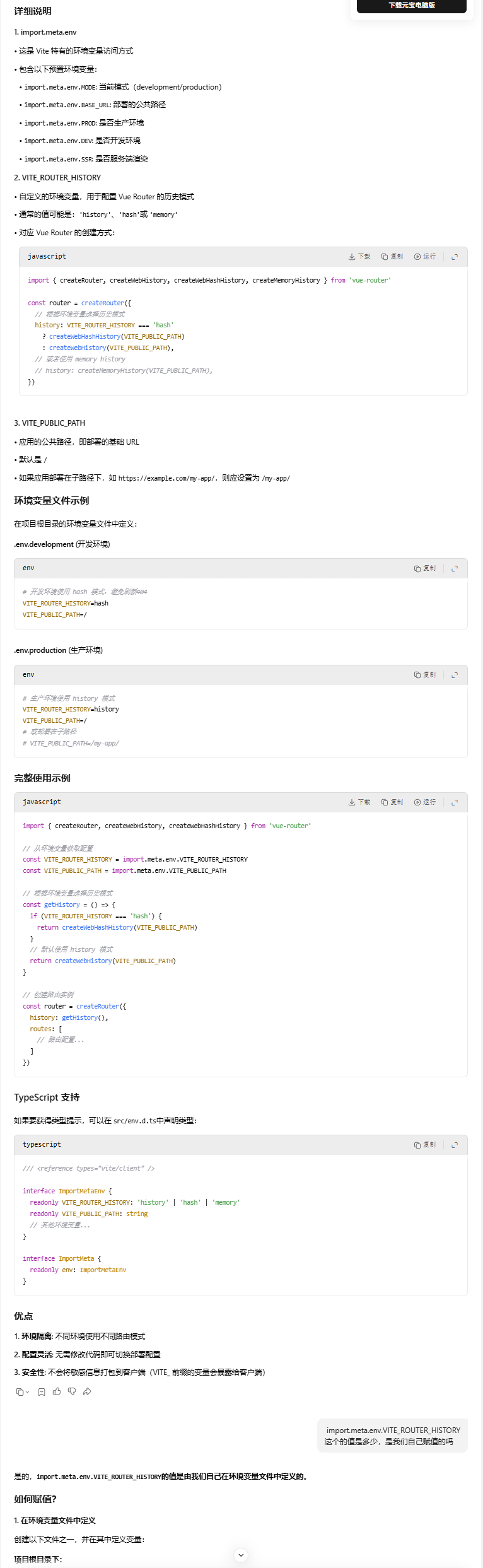Click the src/env.d.ts inline code
Screen dimensions: 483x1568
136,1121
